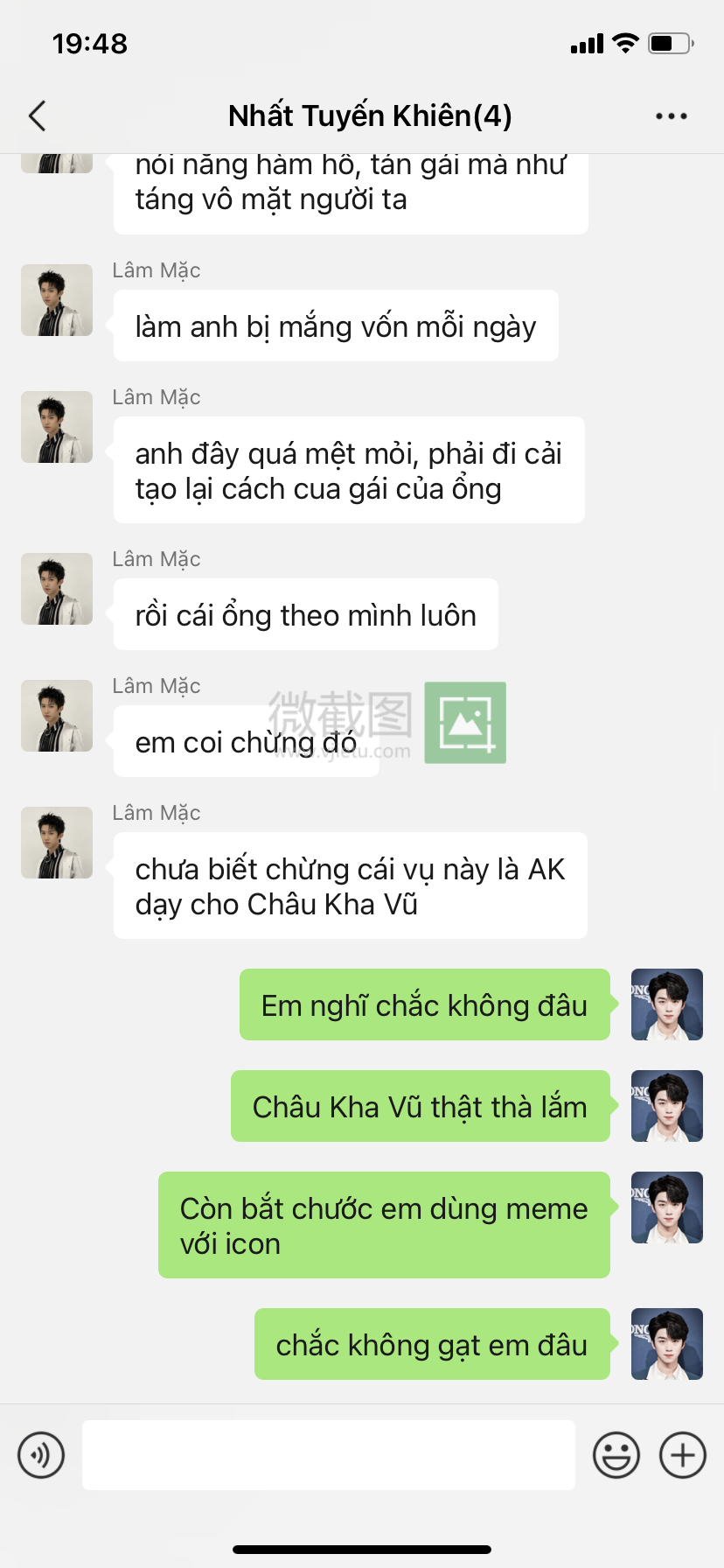Open the three-dots chat options menu
This screenshot has width=724, height=1568.
(x=672, y=115)
